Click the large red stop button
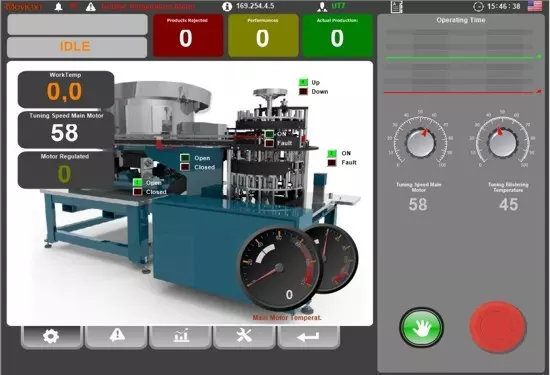The width and height of the screenshot is (550, 375). [x=497, y=327]
